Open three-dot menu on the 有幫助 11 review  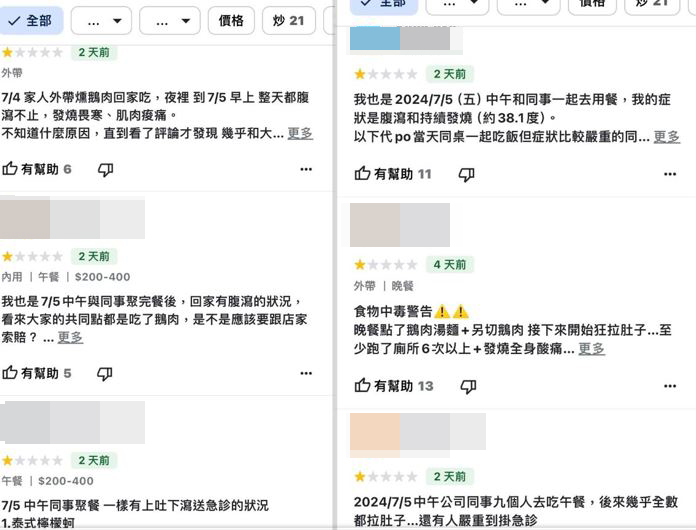pyautogui.click(x=669, y=174)
